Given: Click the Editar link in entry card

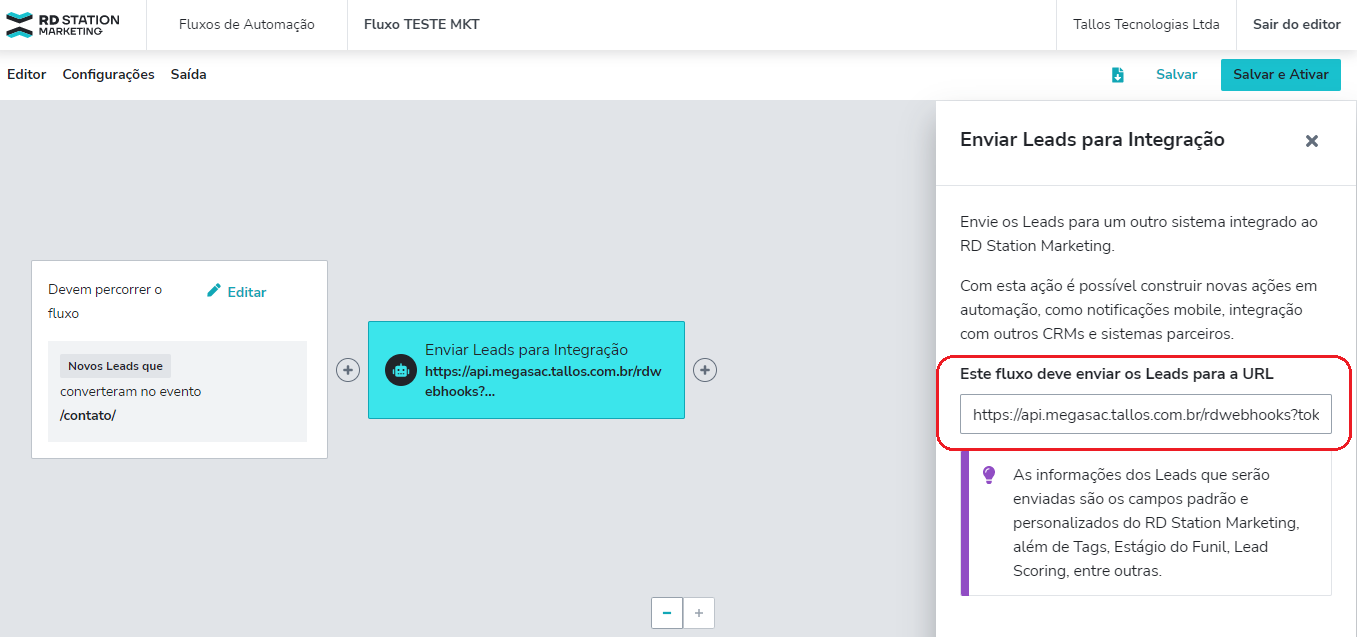Looking at the screenshot, I should tap(247, 292).
